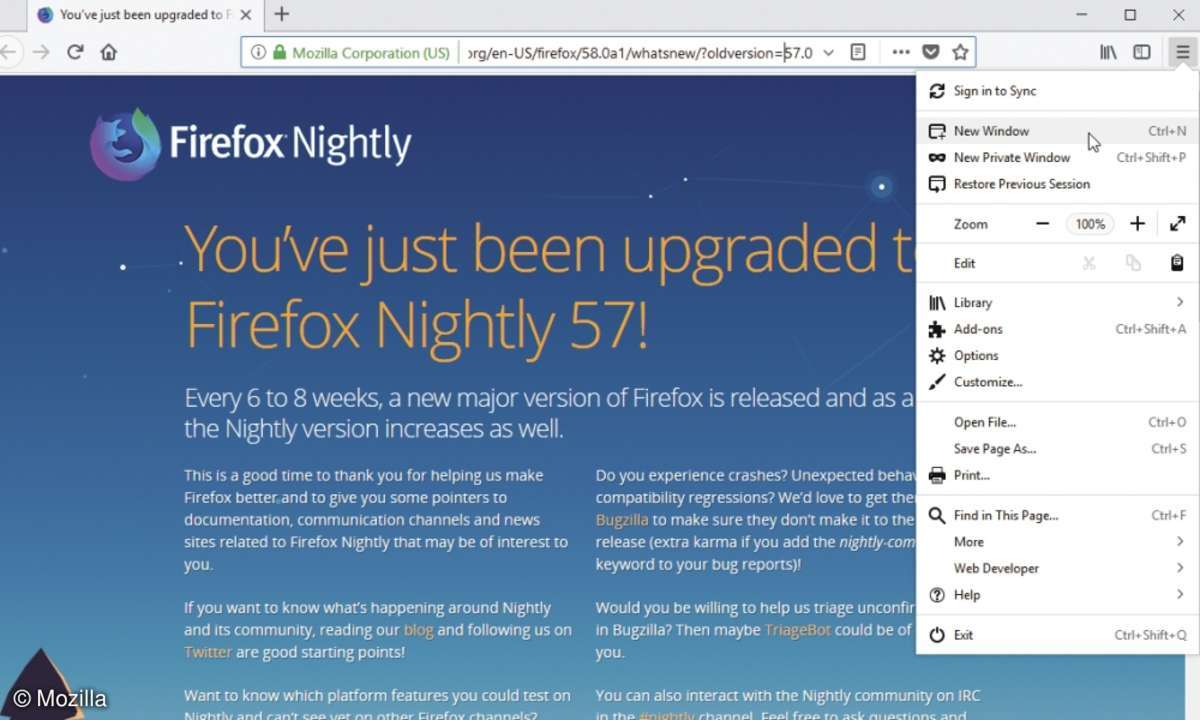
Task: Open the Twitter link
Action: 207,652
